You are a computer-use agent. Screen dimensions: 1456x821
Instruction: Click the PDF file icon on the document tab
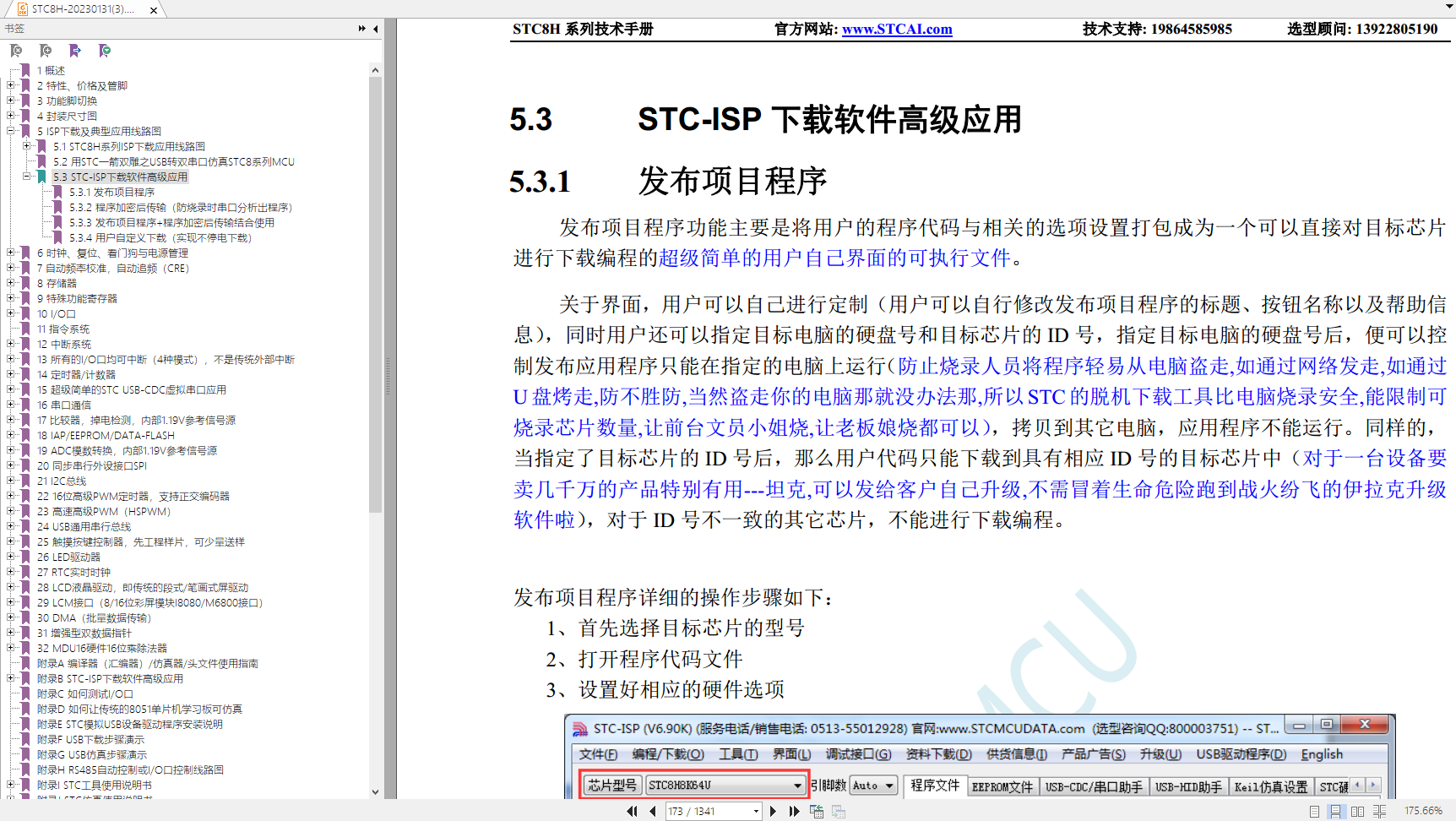point(23,9)
